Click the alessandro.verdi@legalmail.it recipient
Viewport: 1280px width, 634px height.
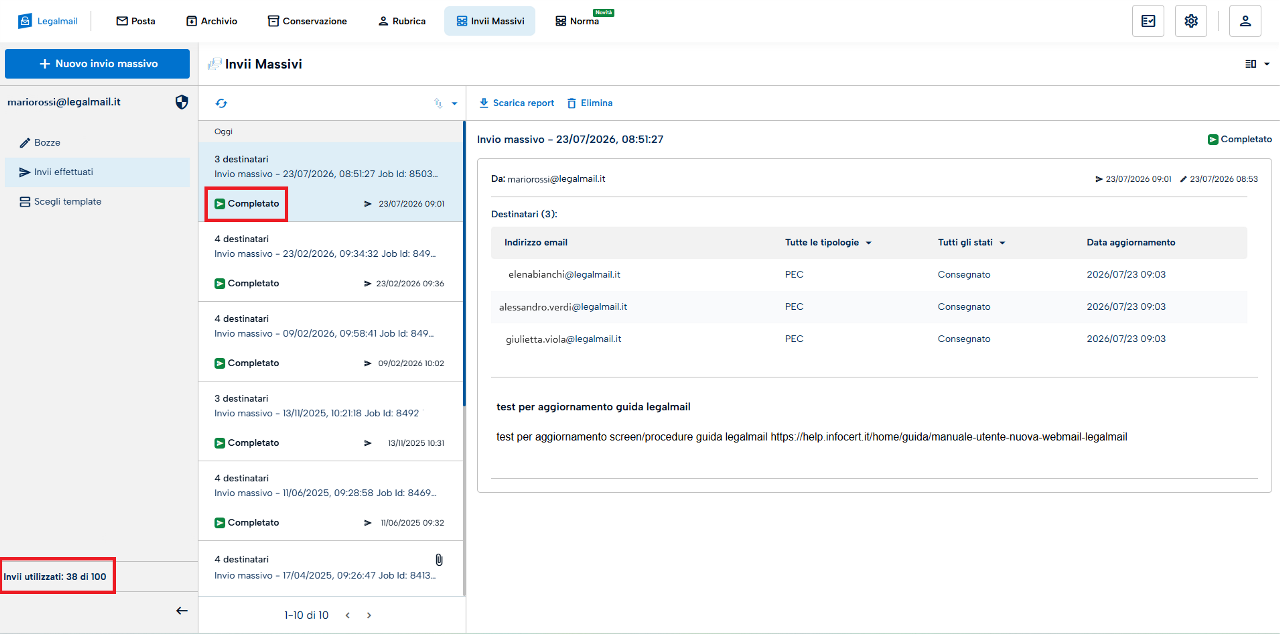tap(563, 307)
